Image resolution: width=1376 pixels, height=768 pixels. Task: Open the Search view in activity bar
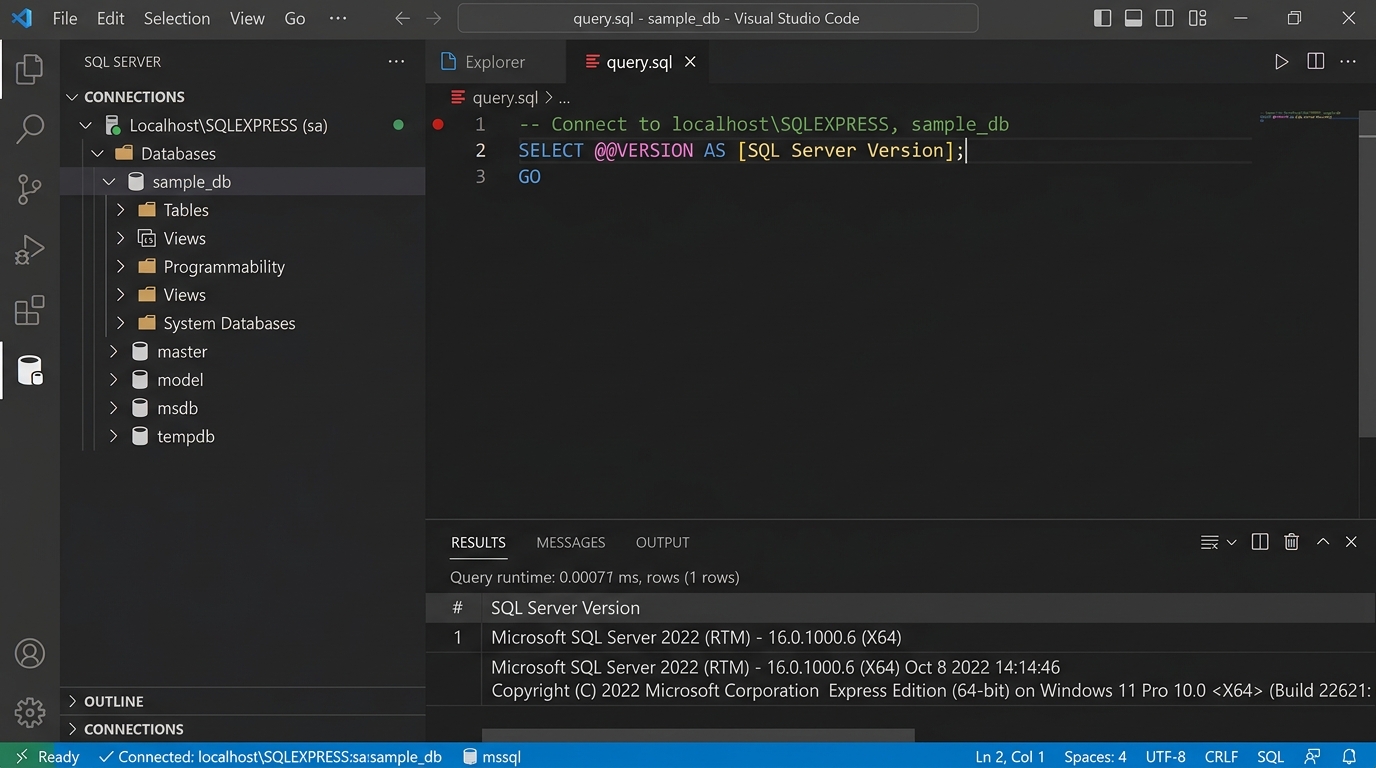point(30,129)
